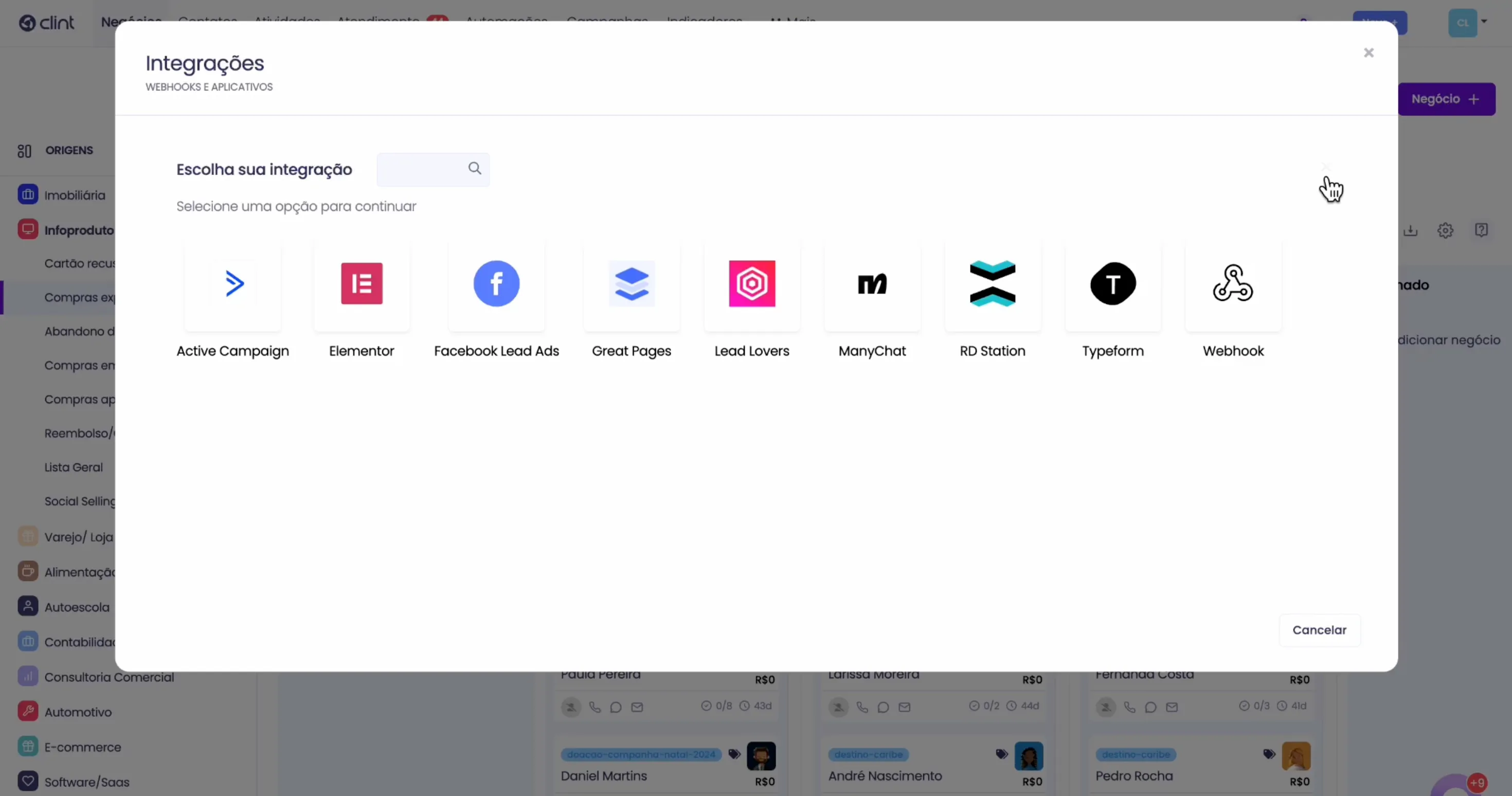This screenshot has width=1512, height=796.
Task: Select the Great Pages integration icon
Action: pos(632,283)
